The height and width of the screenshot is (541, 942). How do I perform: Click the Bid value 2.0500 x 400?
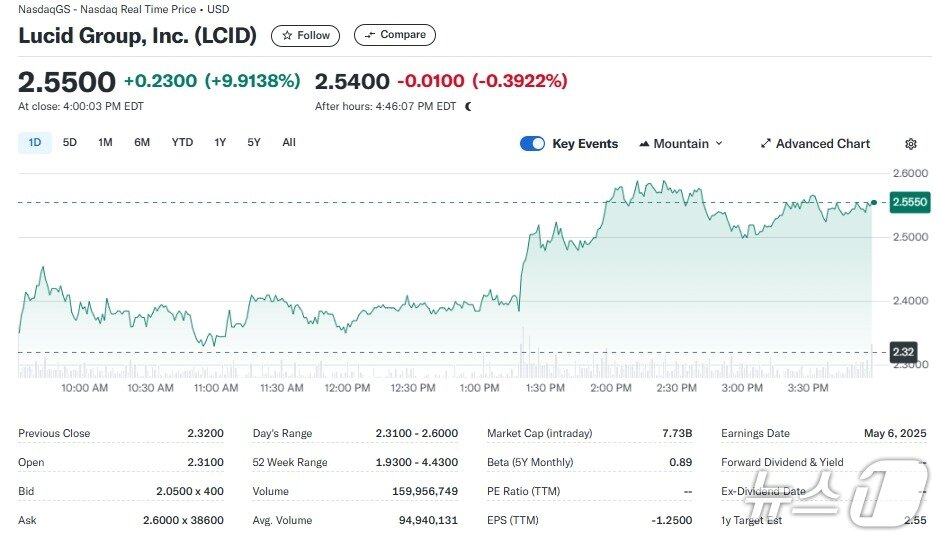point(190,491)
